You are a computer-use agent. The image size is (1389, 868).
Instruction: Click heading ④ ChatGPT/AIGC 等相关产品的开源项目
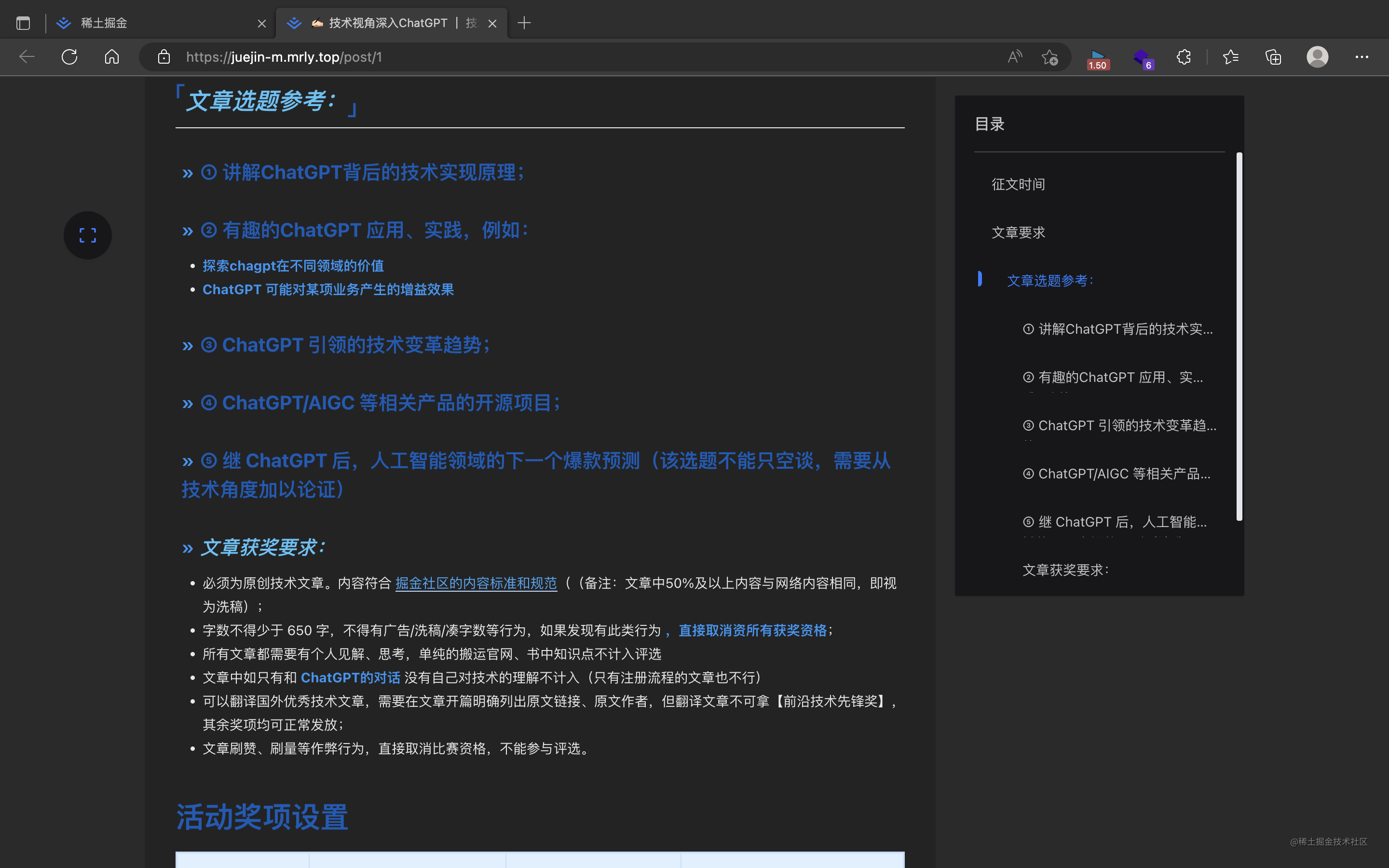381,403
